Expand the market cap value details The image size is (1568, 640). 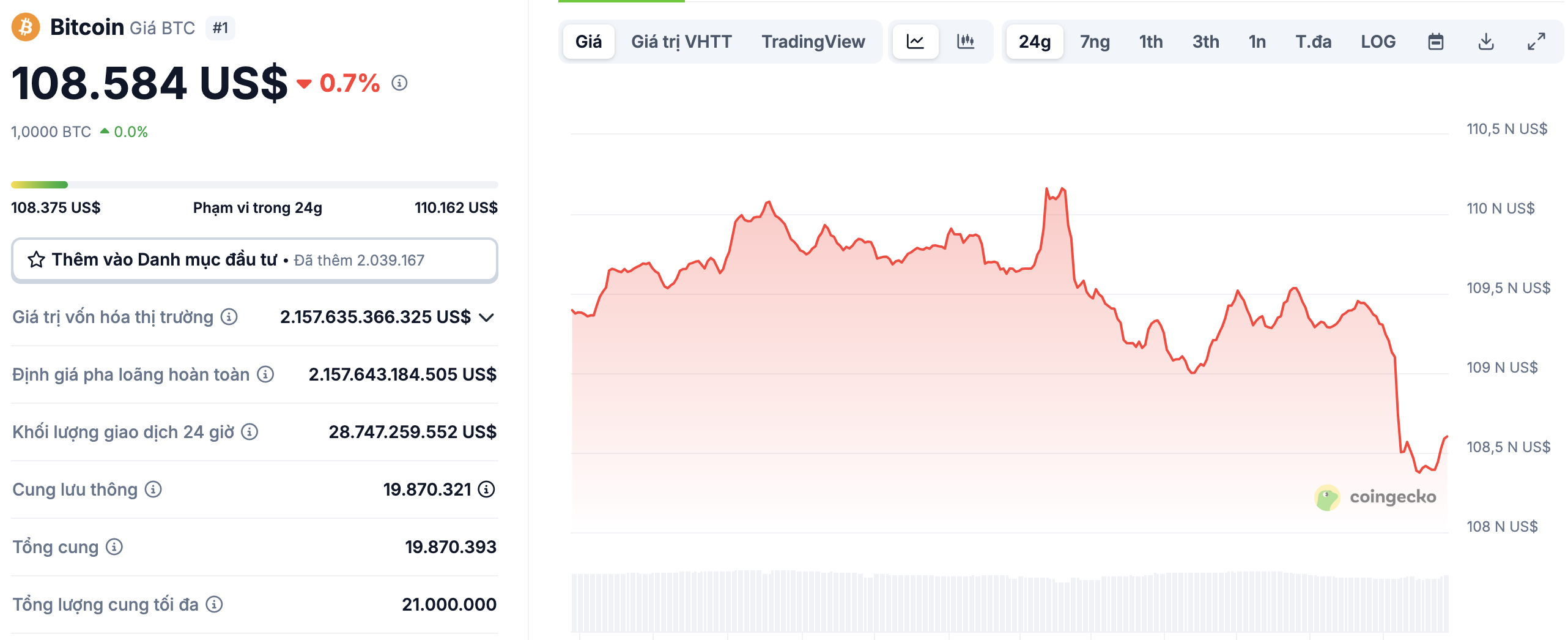[486, 317]
